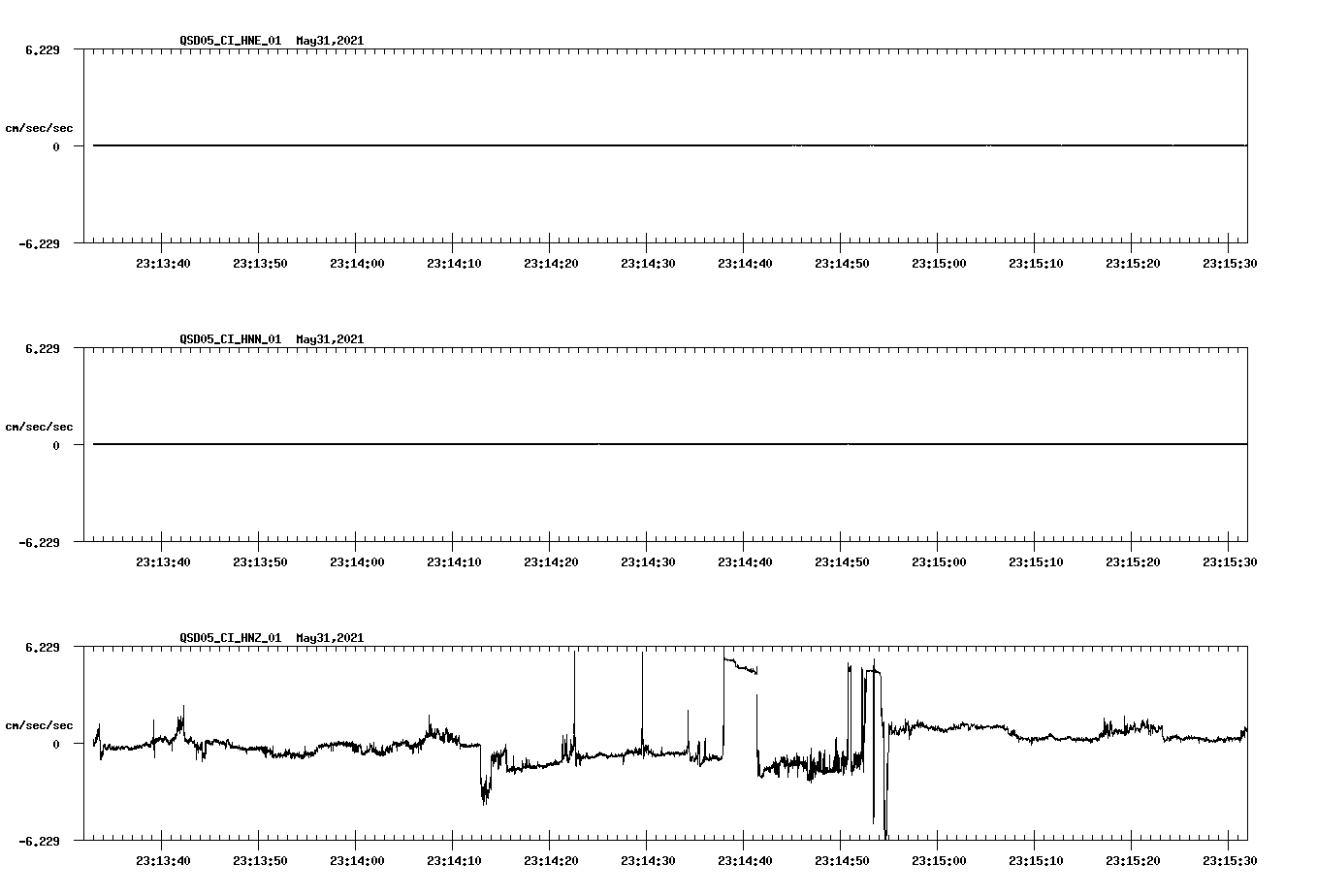Image resolution: width=1317 pixels, height=896 pixels.
Task: Click 6.229 upper limit on HNZ chart
Action: [42, 647]
